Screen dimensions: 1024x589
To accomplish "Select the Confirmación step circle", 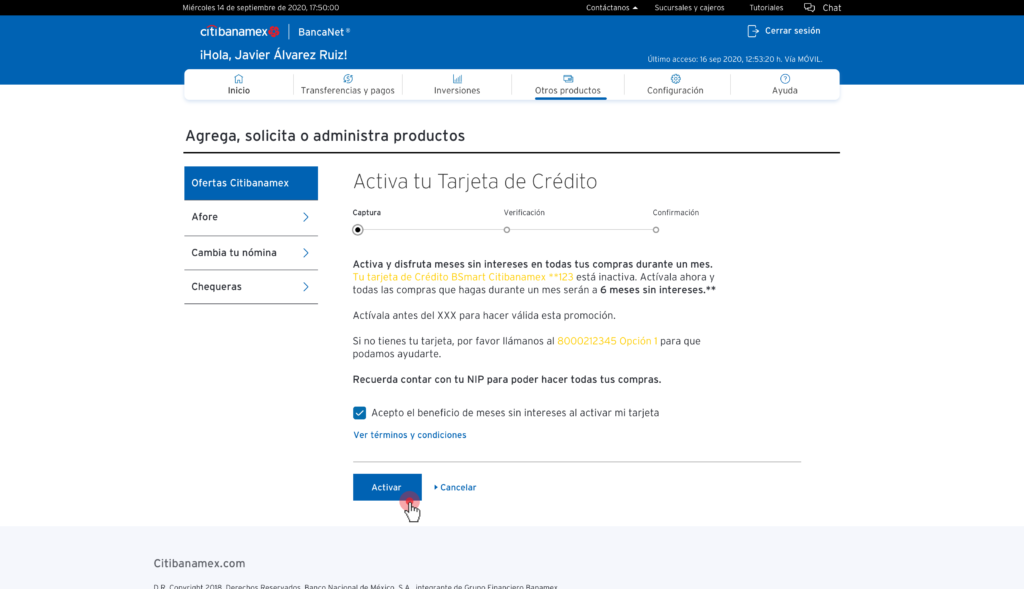I will tap(656, 230).
